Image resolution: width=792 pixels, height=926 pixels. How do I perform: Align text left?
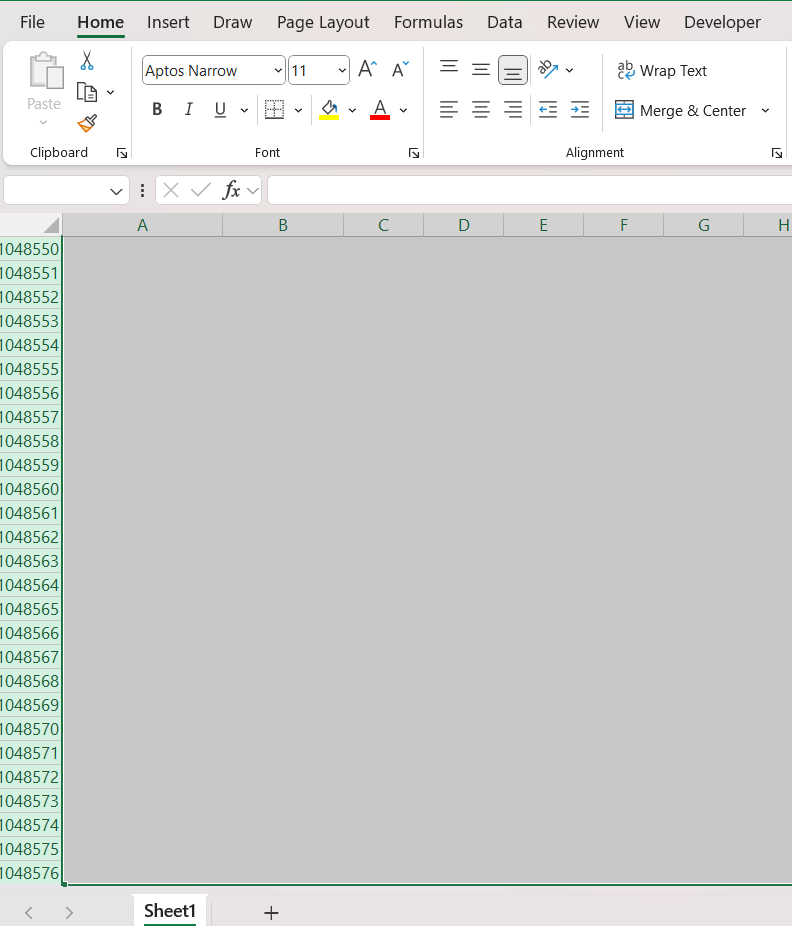449,110
